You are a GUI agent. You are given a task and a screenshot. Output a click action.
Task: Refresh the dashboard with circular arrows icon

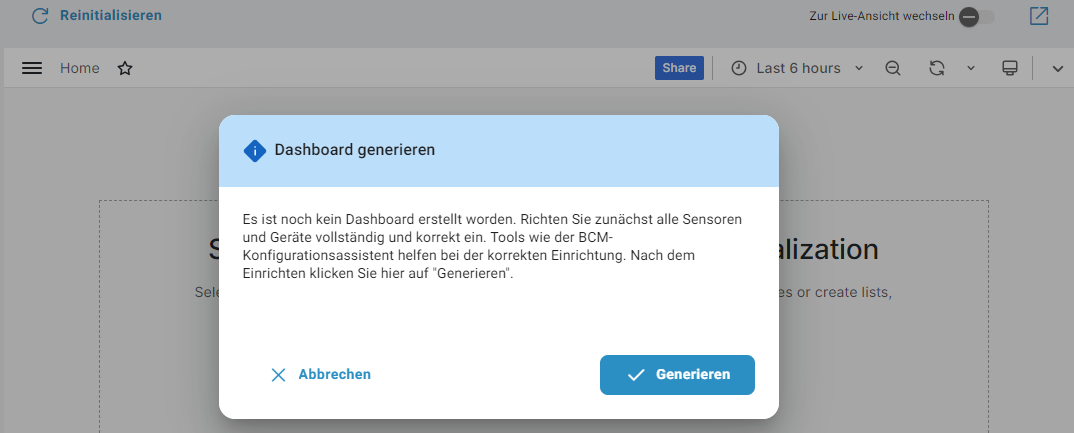[x=937, y=68]
